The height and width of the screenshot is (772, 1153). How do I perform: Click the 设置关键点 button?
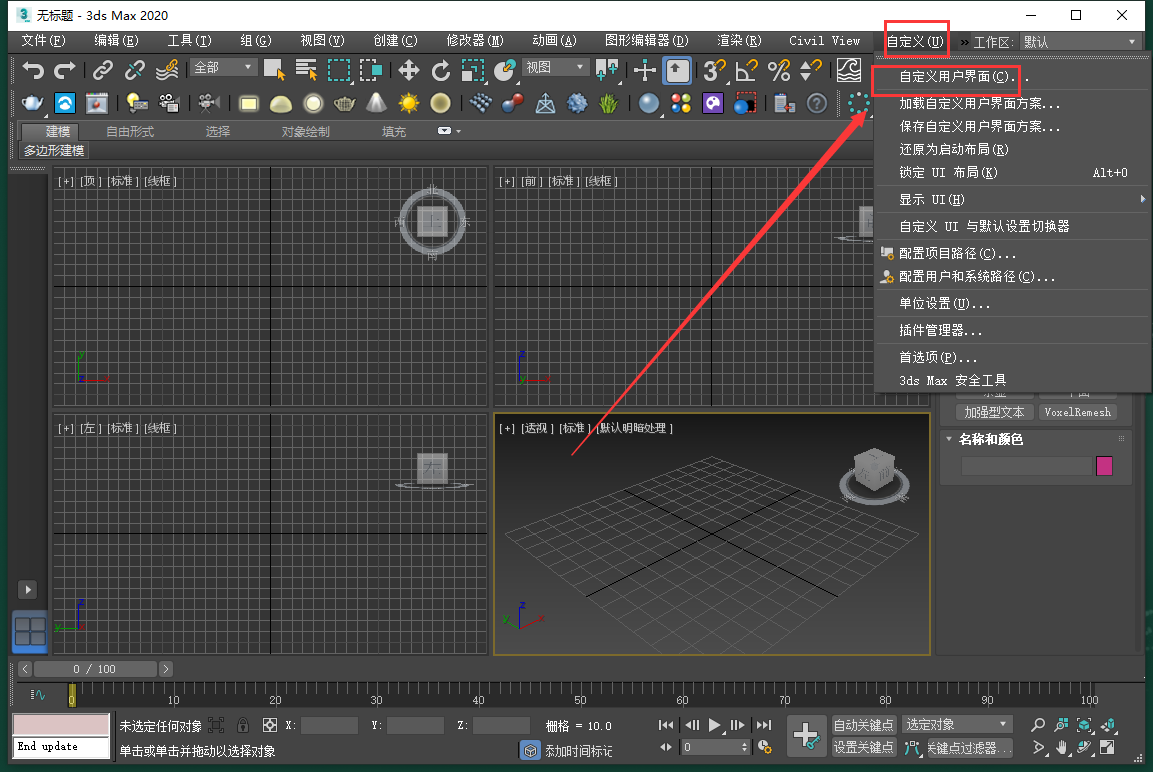coord(863,748)
